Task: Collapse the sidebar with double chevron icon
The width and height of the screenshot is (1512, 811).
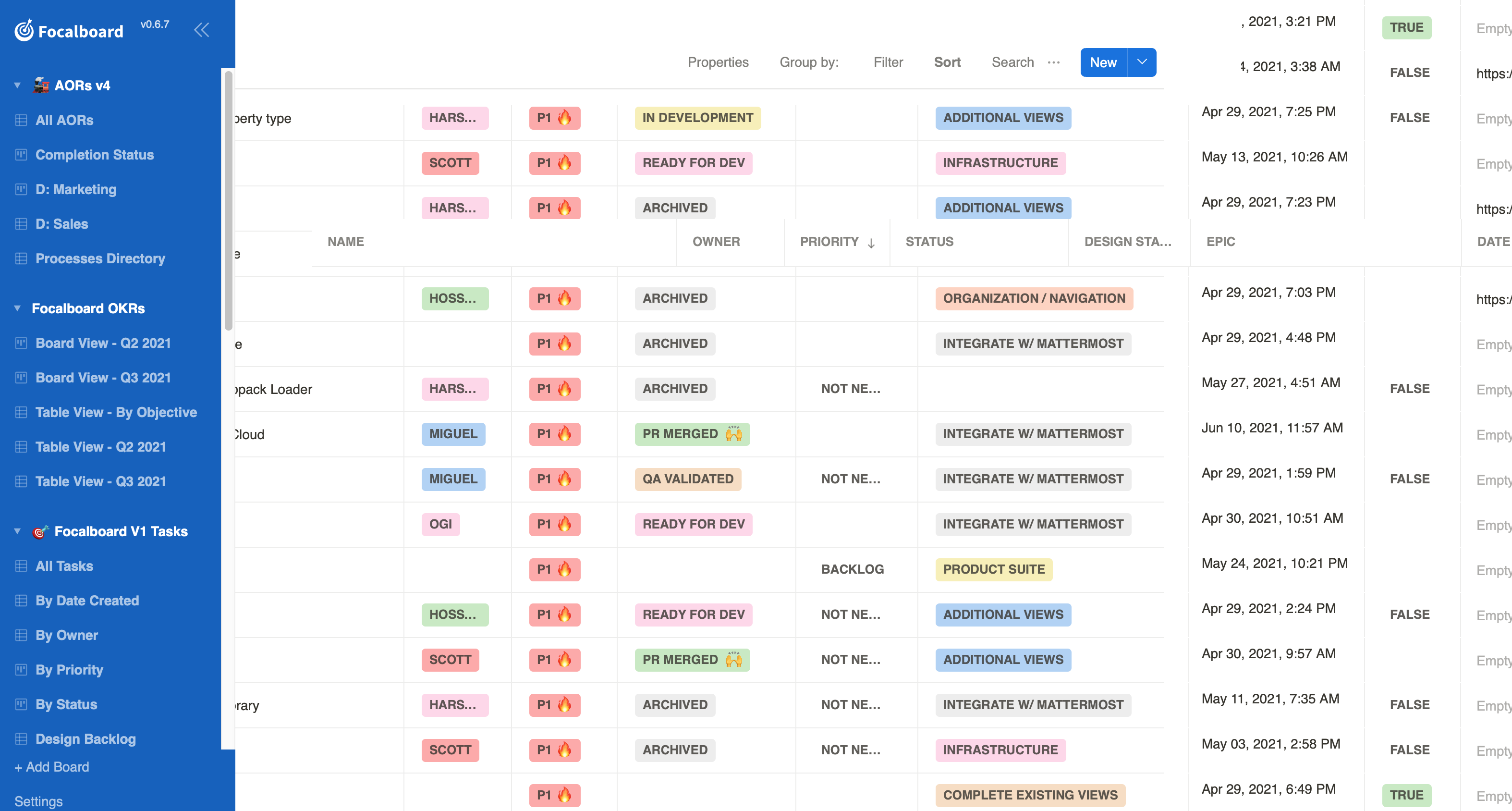Action: tap(201, 29)
